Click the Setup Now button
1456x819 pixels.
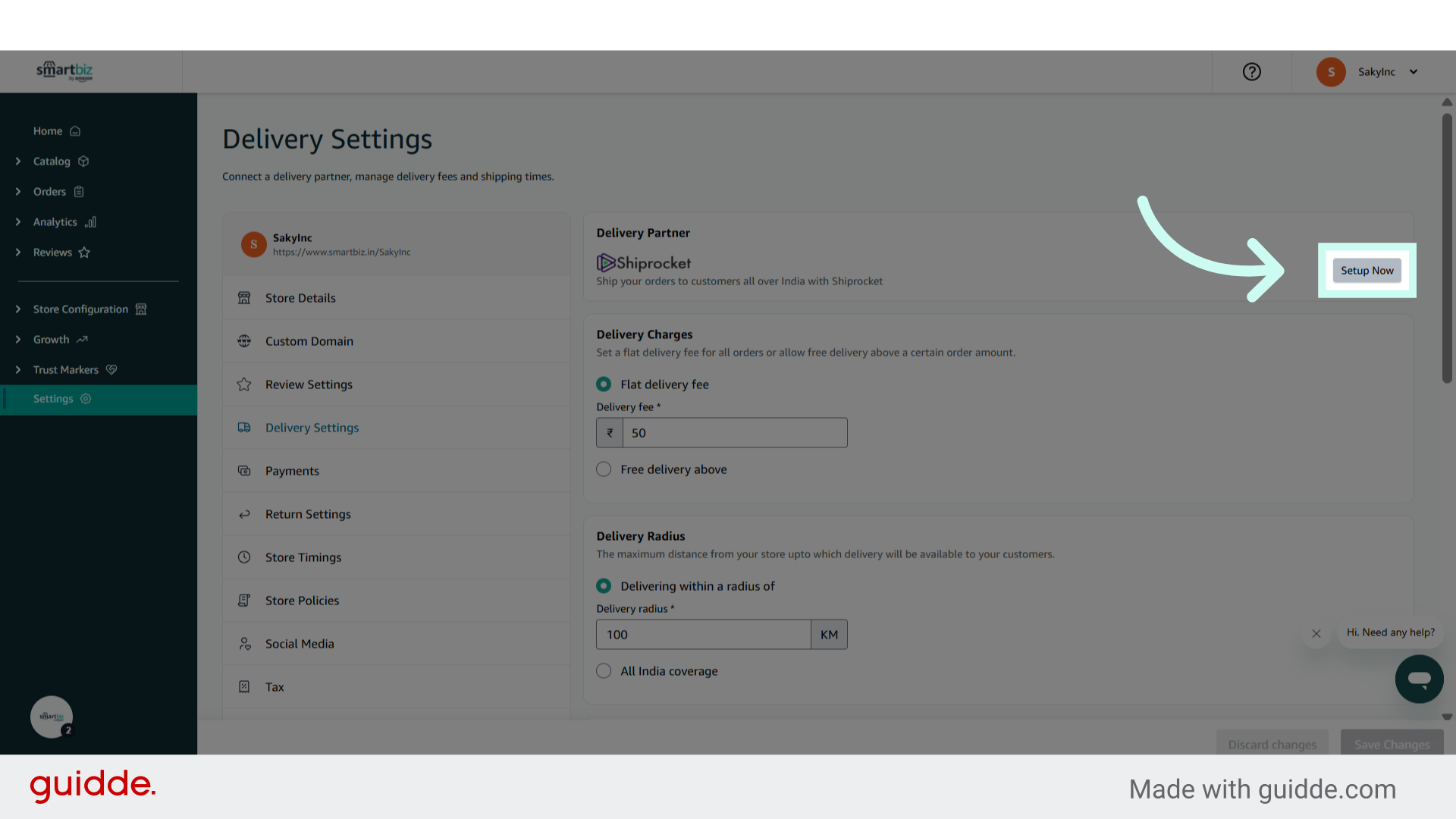1367,271
